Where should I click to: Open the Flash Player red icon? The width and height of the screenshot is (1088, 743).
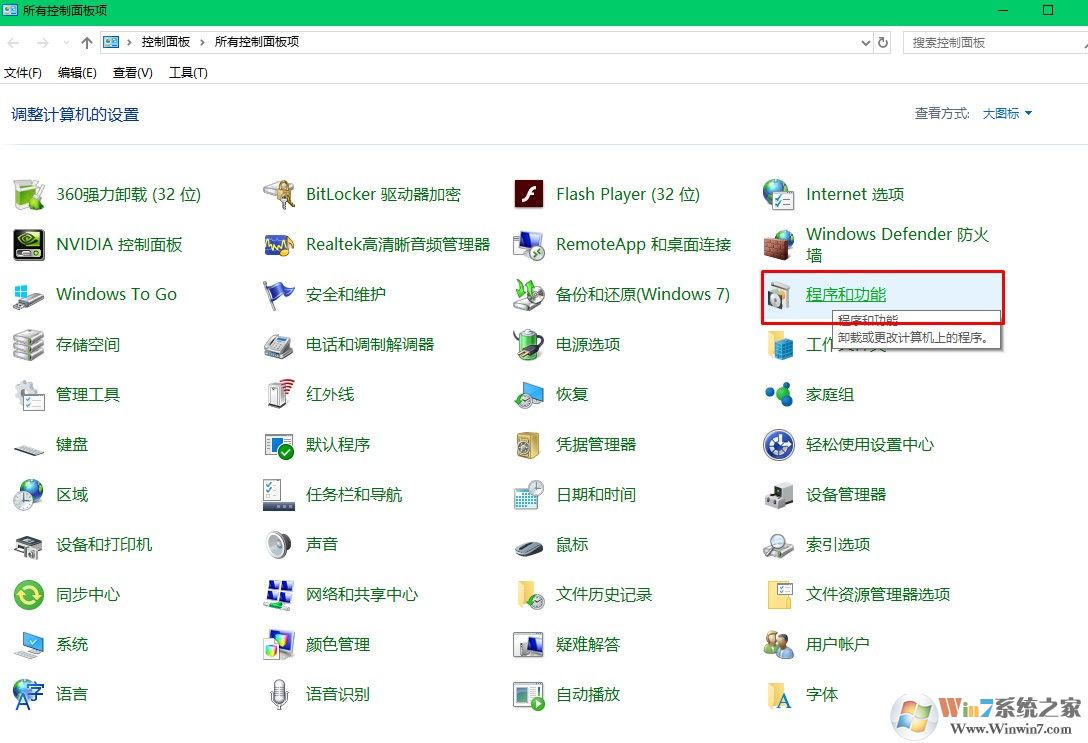529,195
